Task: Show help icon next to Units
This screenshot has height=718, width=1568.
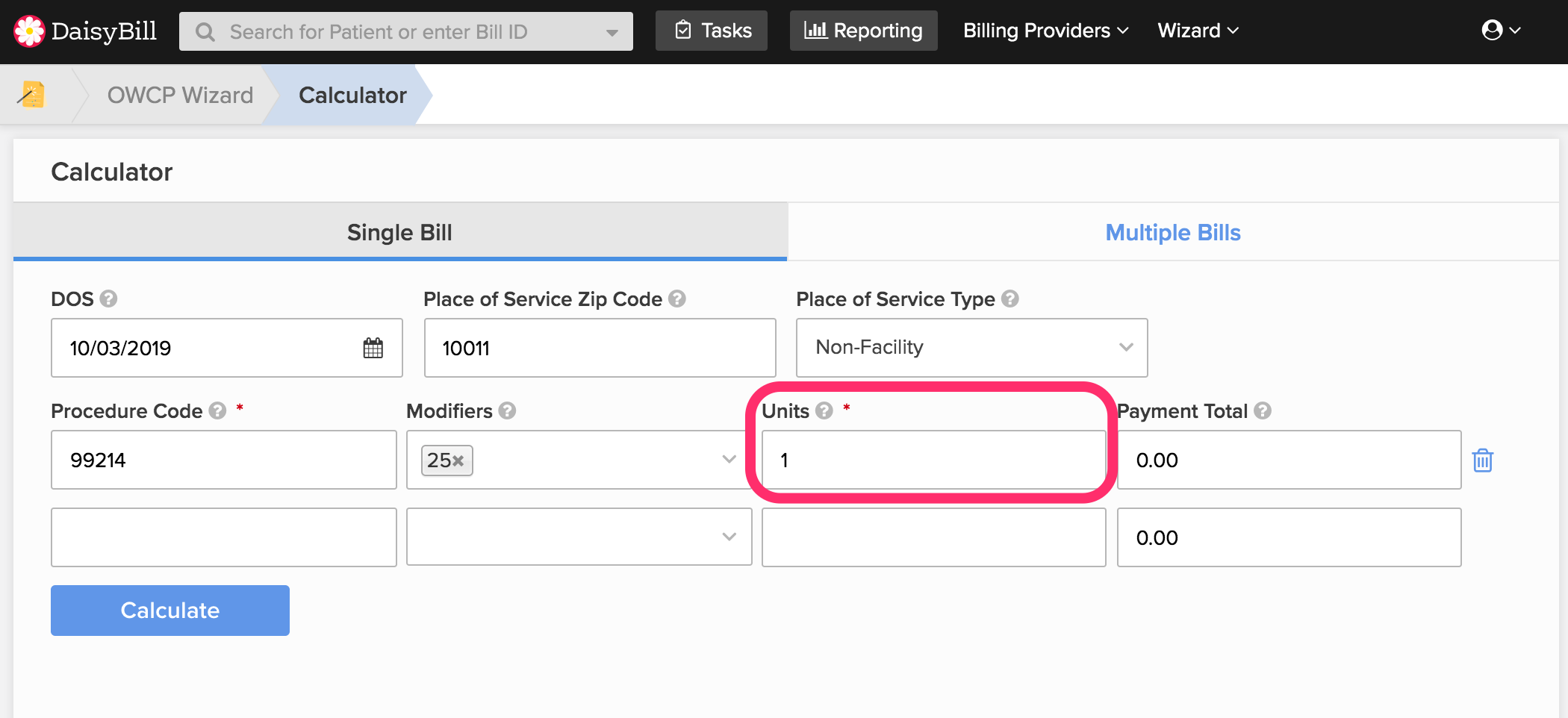Action: [x=824, y=411]
